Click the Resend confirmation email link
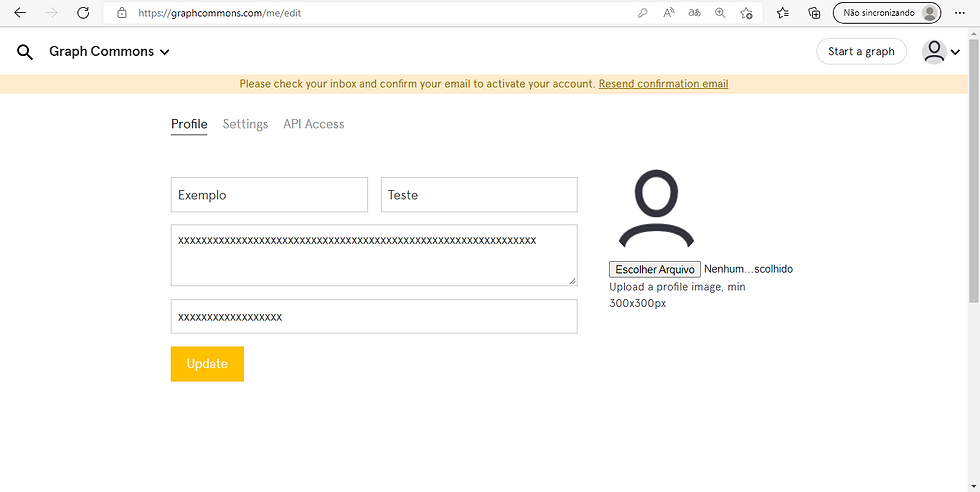The image size is (980, 492). tap(663, 84)
